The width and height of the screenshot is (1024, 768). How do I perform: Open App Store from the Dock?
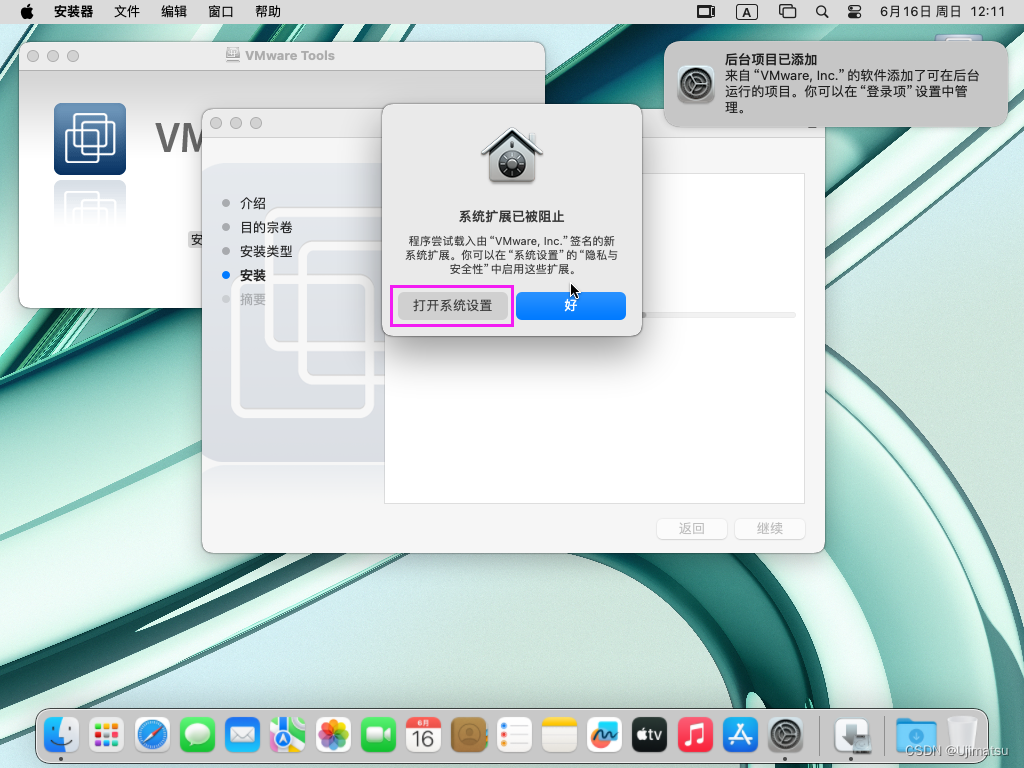740,735
